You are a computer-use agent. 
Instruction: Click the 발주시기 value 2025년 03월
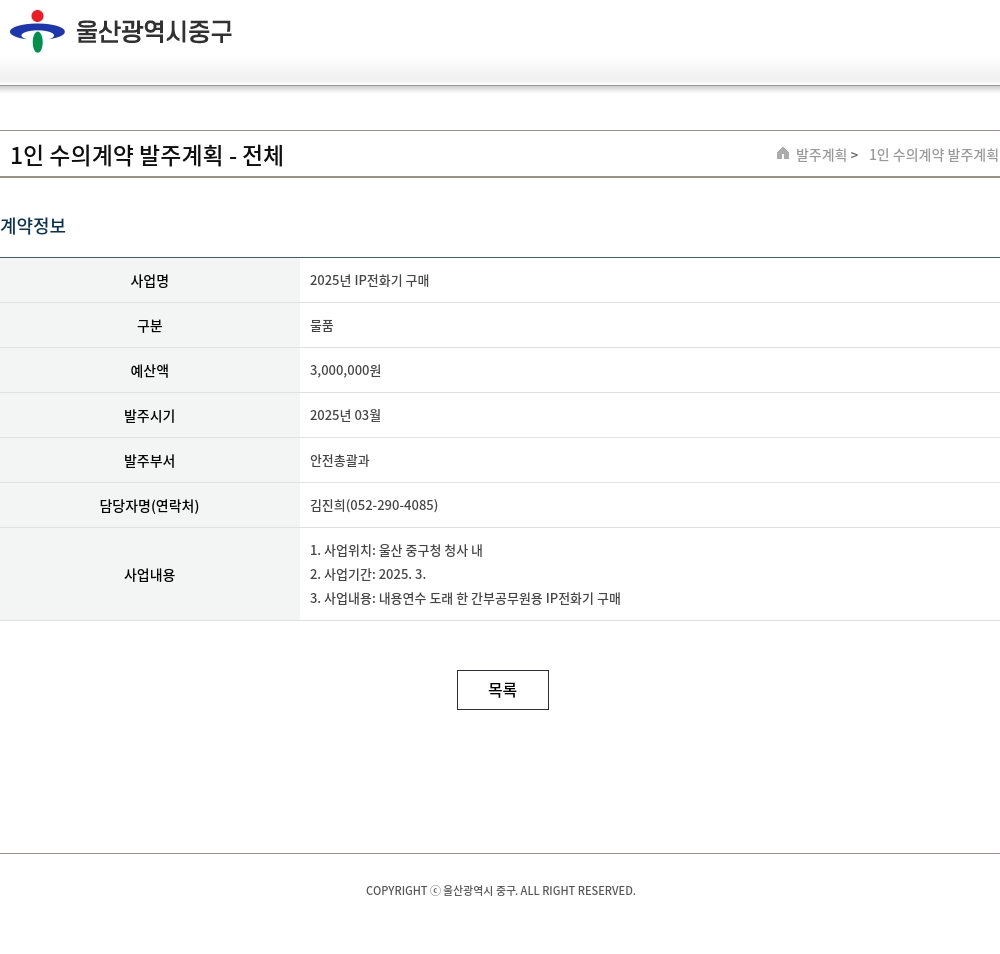[x=345, y=416]
